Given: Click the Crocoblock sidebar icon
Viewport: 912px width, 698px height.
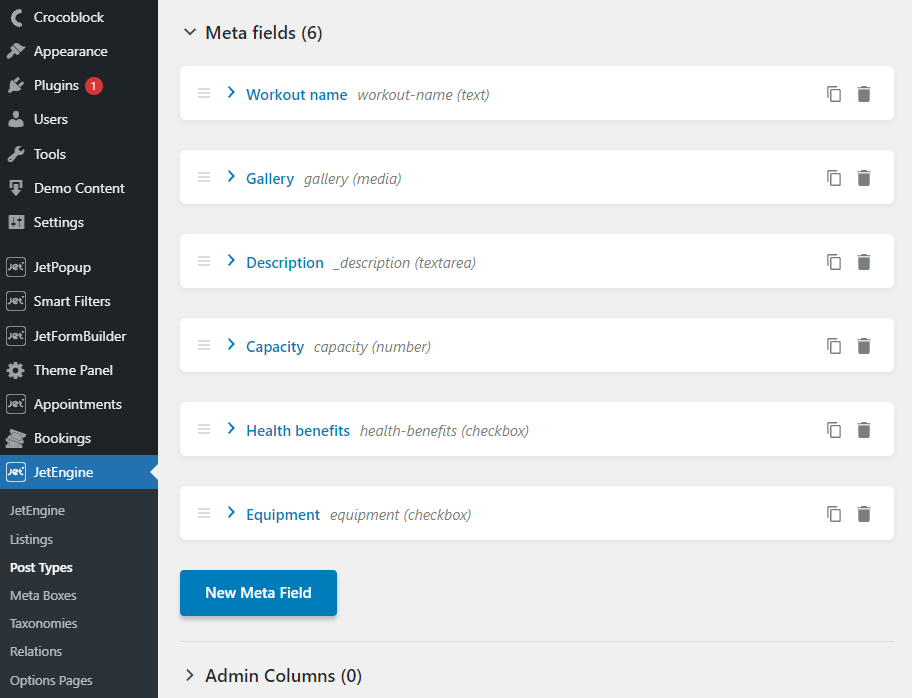Looking at the screenshot, I should [x=16, y=17].
